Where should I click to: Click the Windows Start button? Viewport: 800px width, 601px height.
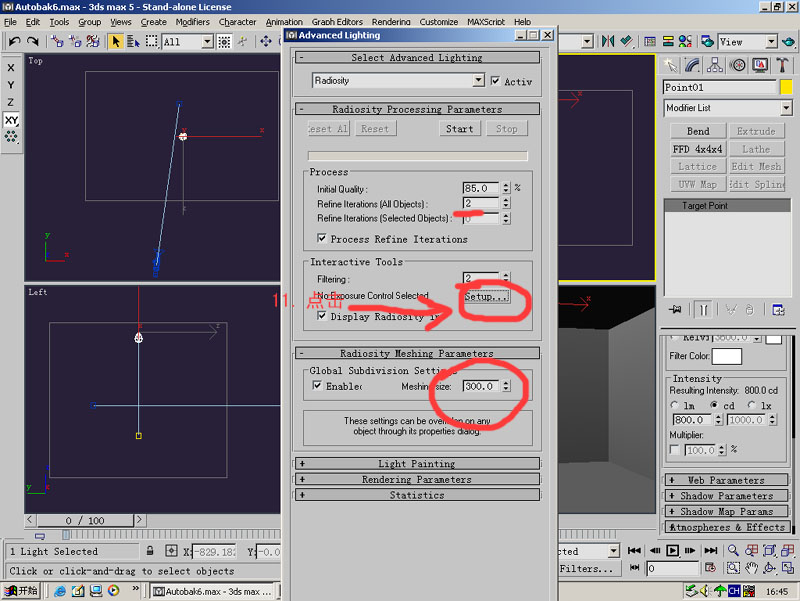[21, 591]
